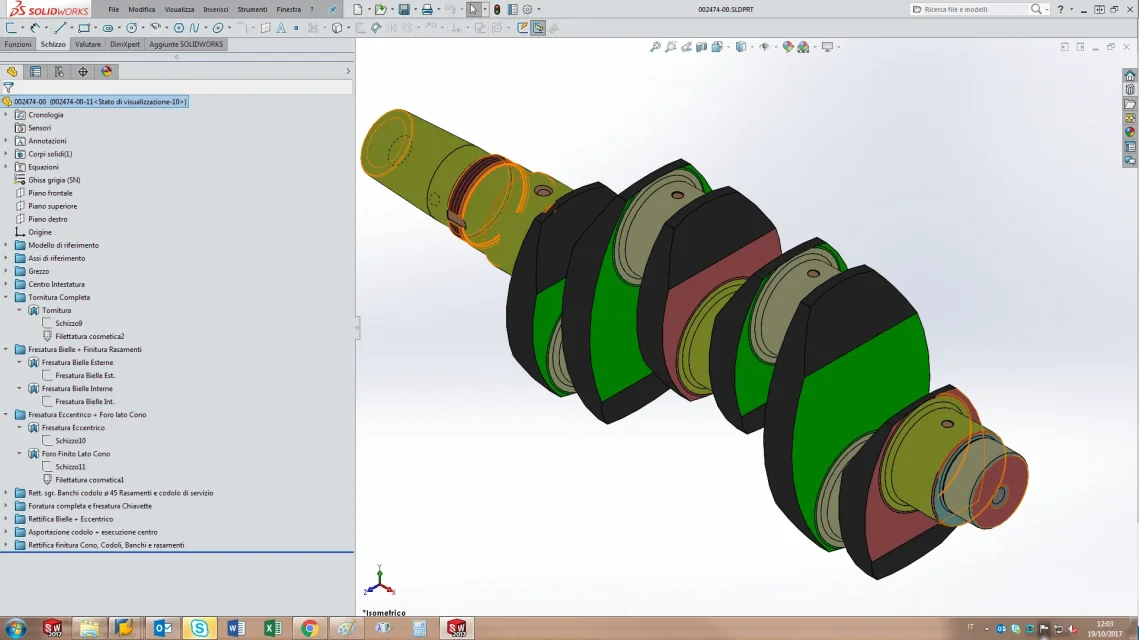This screenshot has height=640, width=1139.
Task: Open the Options gear icon
Action: pyautogui.click(x=527, y=9)
